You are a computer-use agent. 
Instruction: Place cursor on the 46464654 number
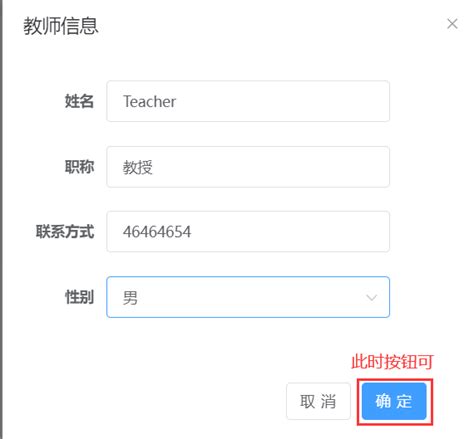tap(157, 232)
